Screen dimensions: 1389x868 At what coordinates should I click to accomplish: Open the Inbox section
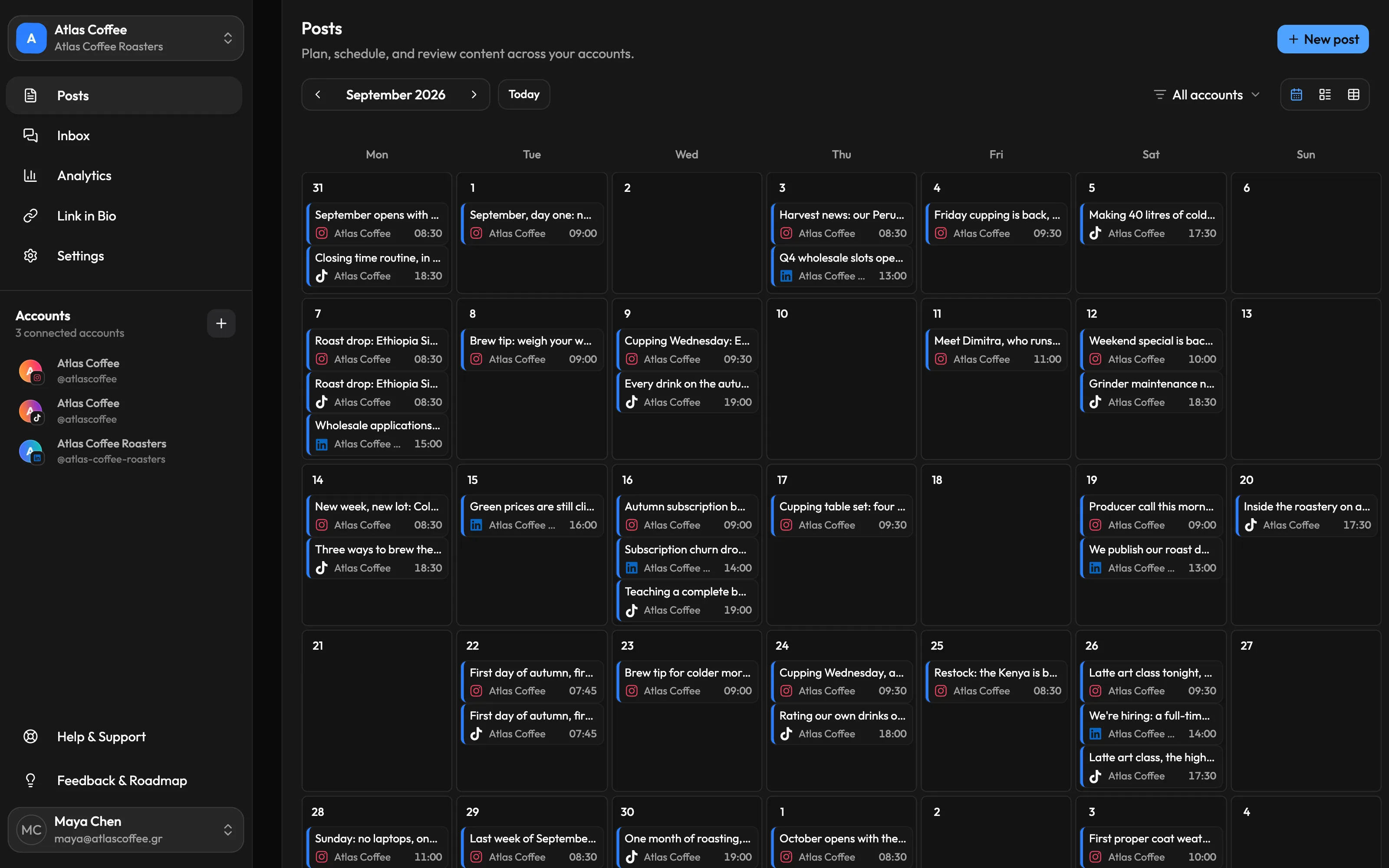tap(124, 135)
